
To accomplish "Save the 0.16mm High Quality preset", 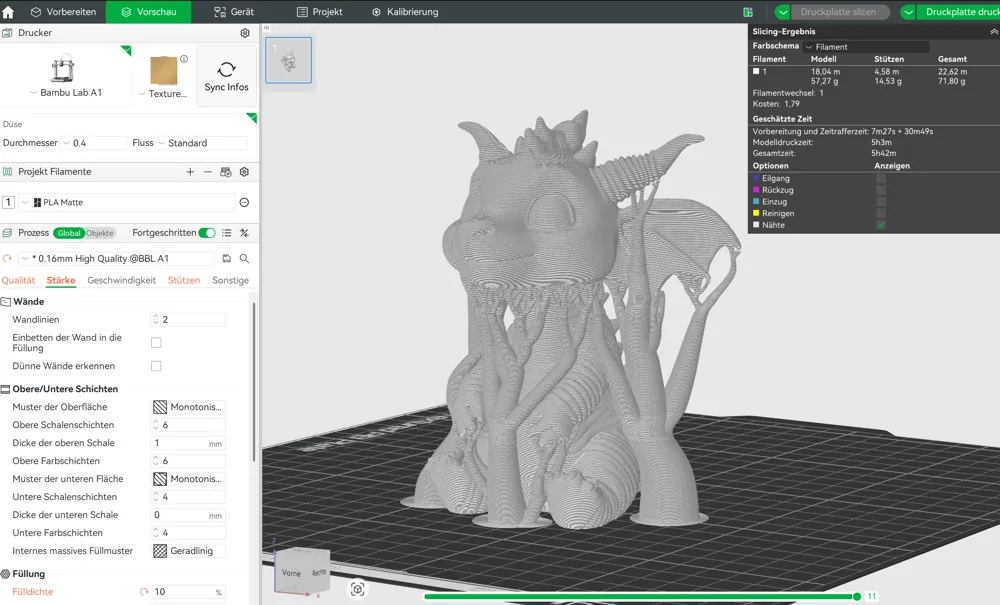I will 226,258.
